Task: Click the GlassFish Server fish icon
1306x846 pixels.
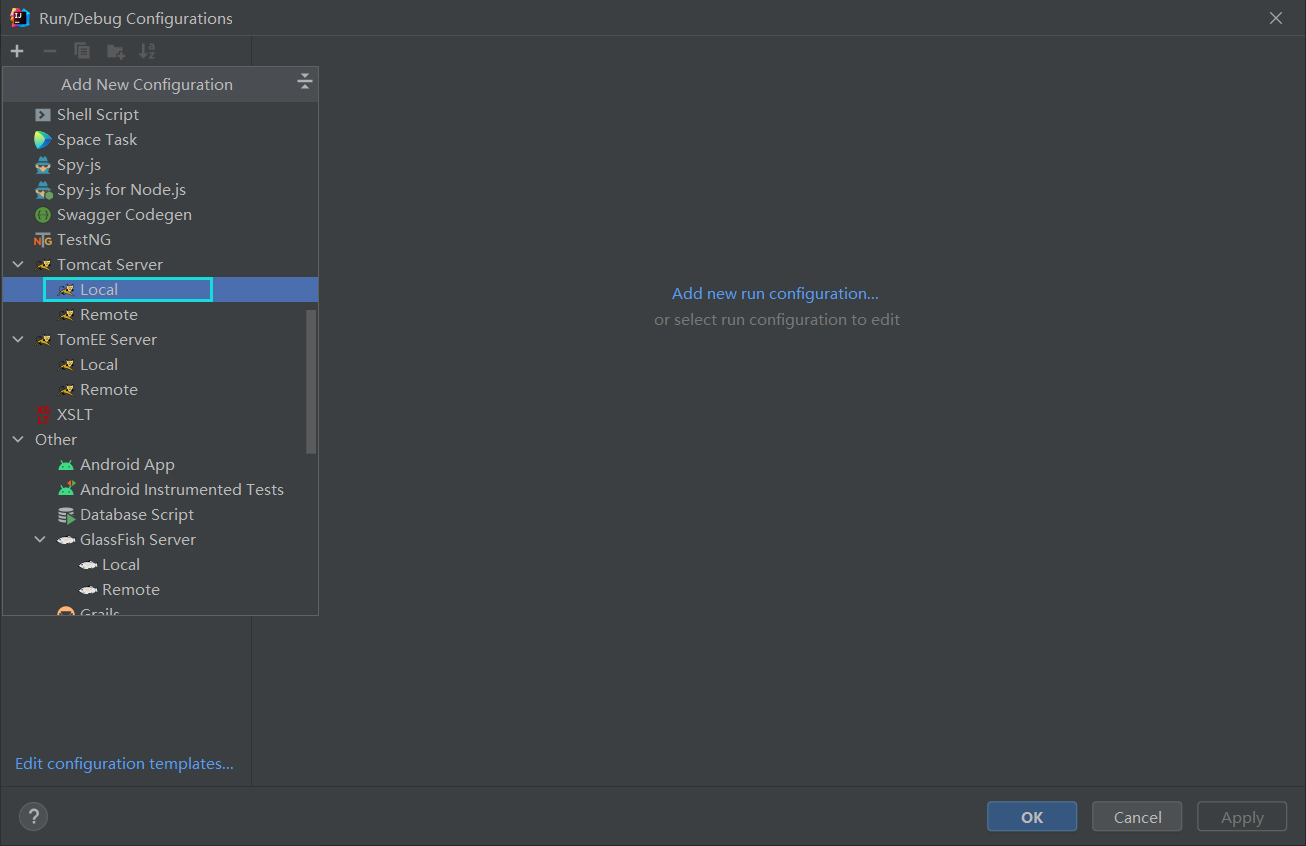Action: 66,540
